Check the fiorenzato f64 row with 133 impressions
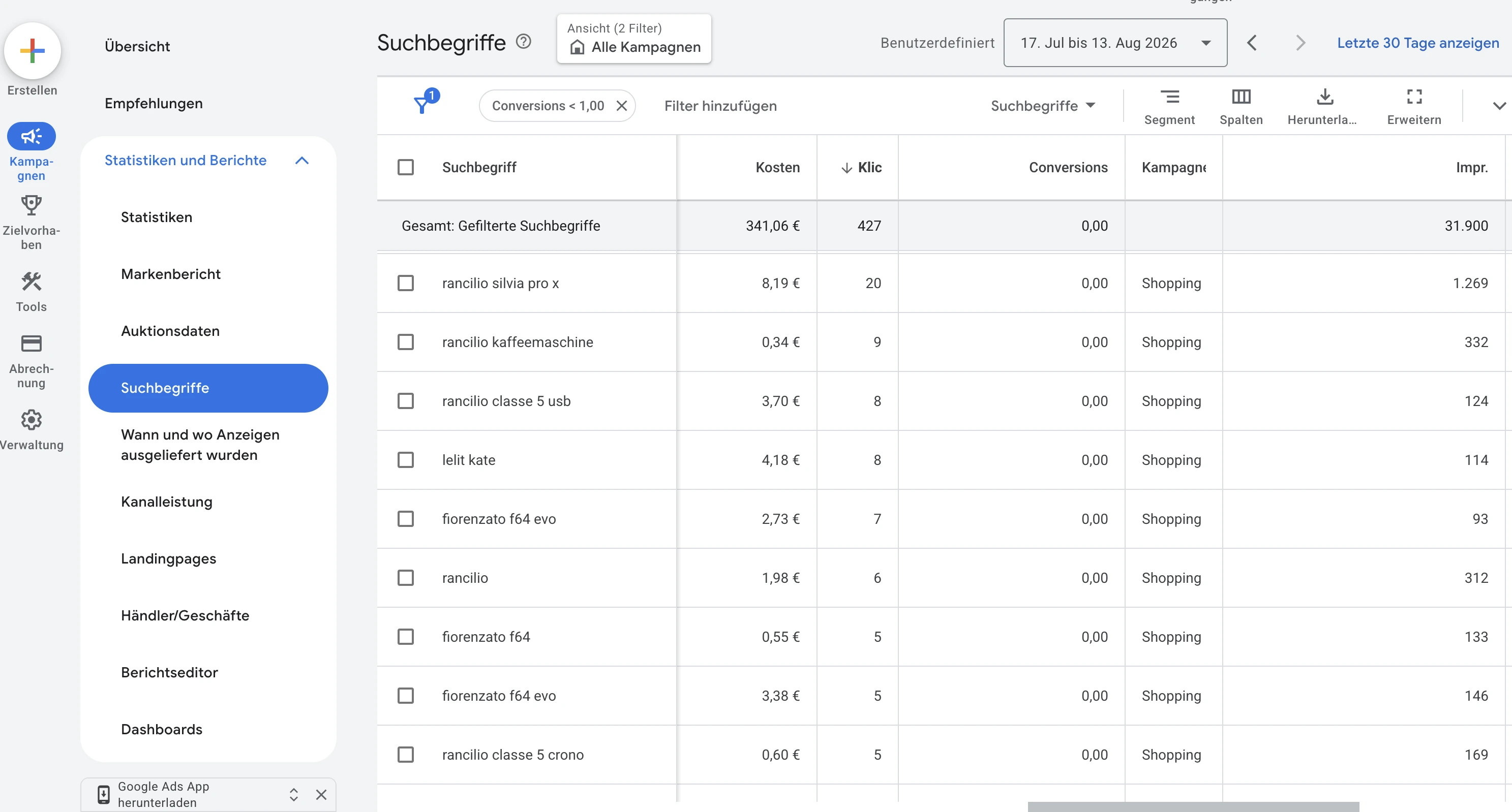This screenshot has width=1512, height=812. coord(406,637)
